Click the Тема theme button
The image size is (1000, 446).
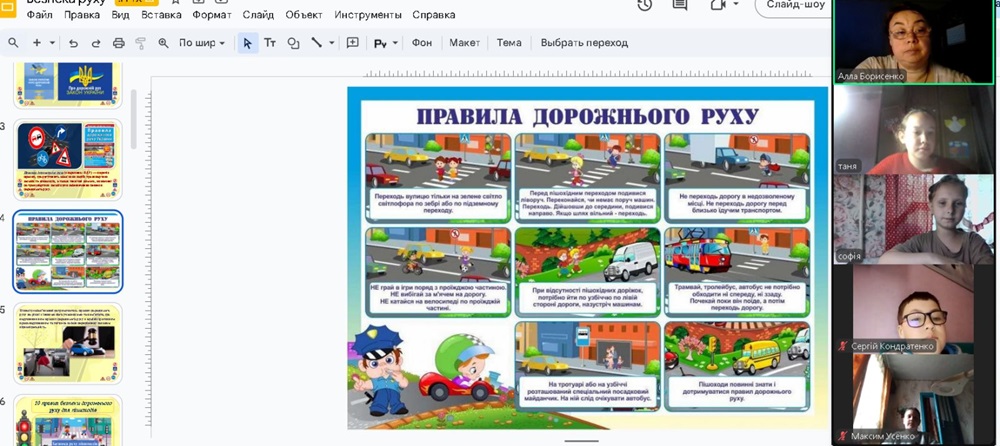509,43
